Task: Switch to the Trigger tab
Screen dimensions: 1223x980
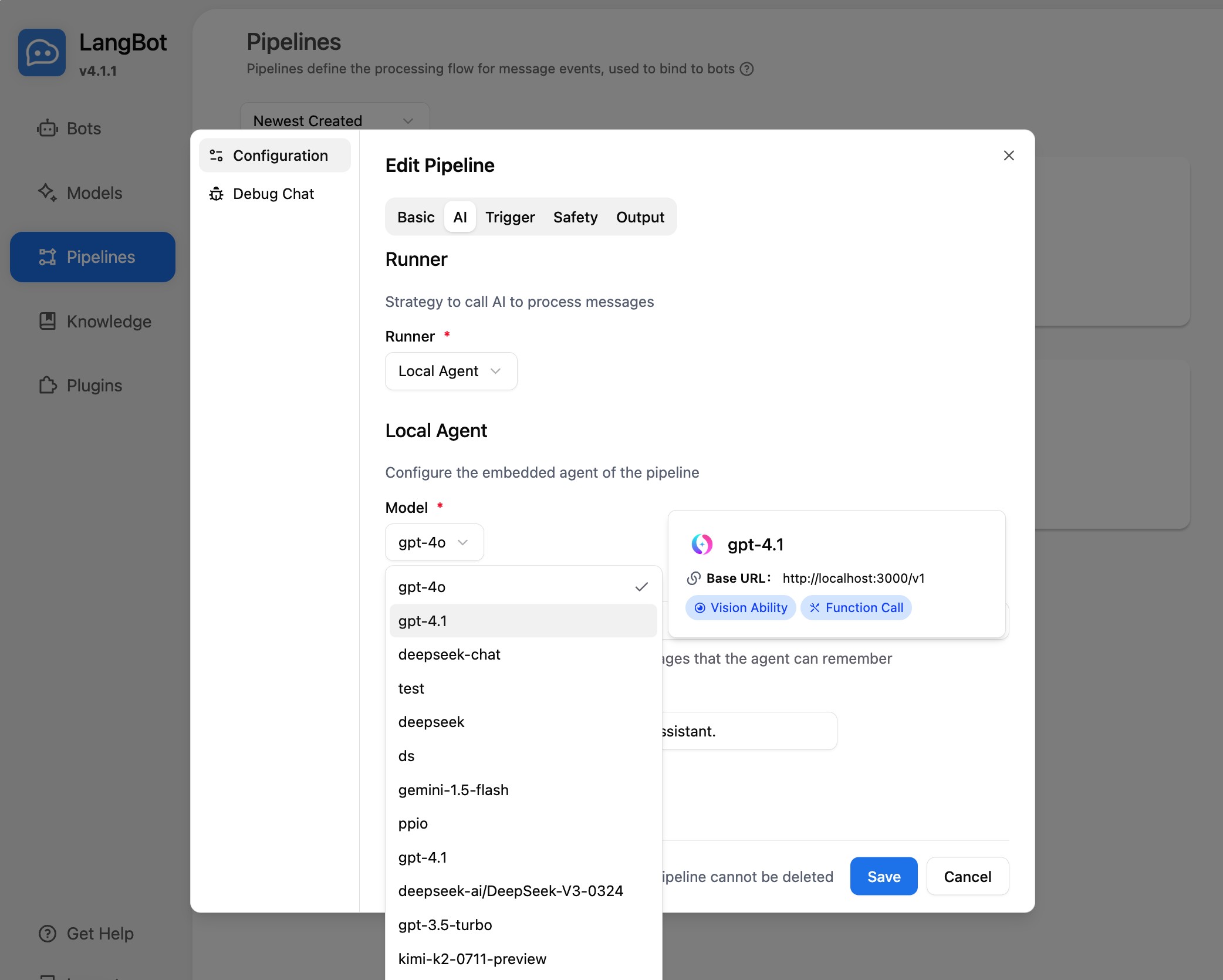Action: 509,217
